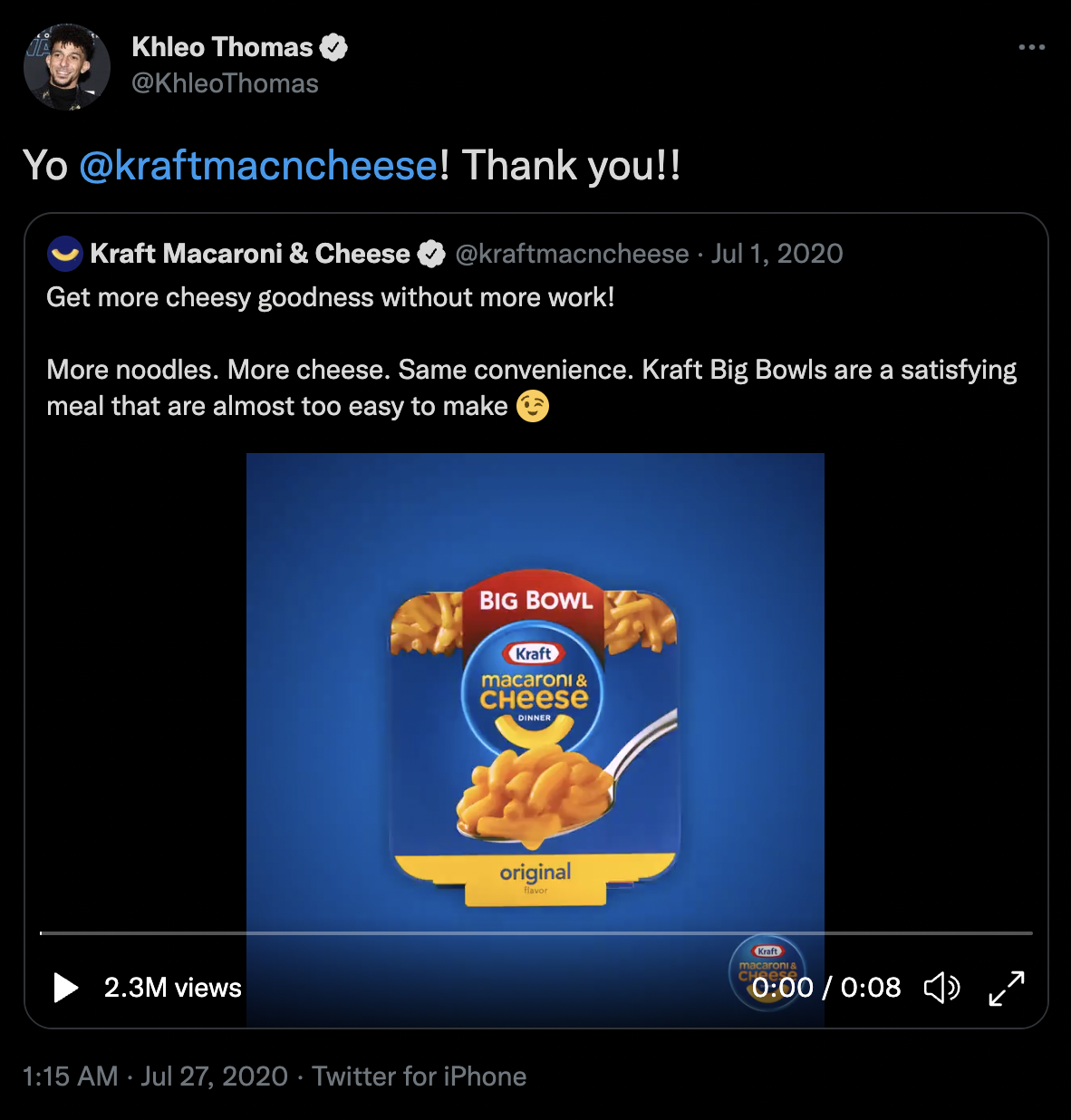Viewport: 1071px width, 1120px height.
Task: Click the Twitter for iPhone source label
Action: (419, 1076)
